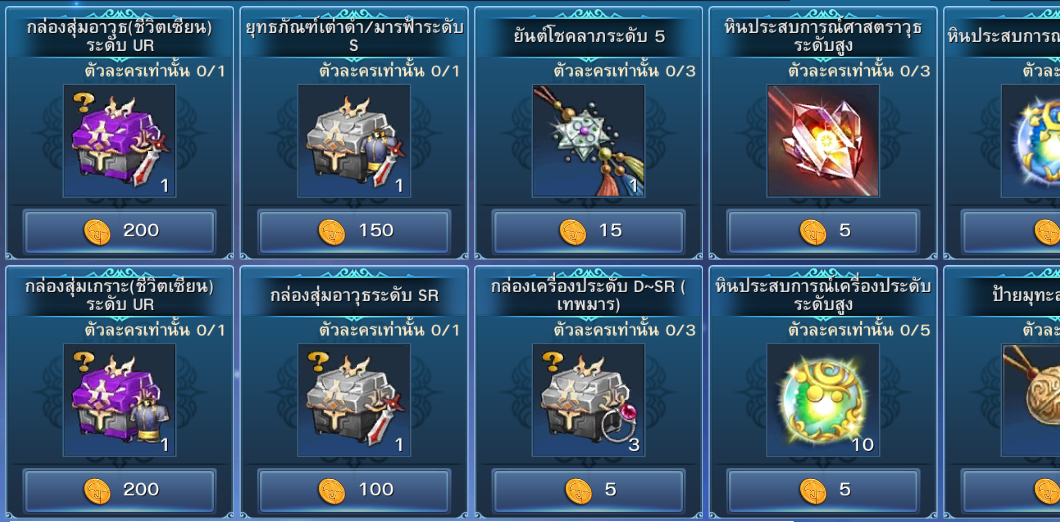The height and width of the screenshot is (522, 1060).
Task: Tap the star charm talisman level 5 icon
Action: pyautogui.click(x=588, y=141)
